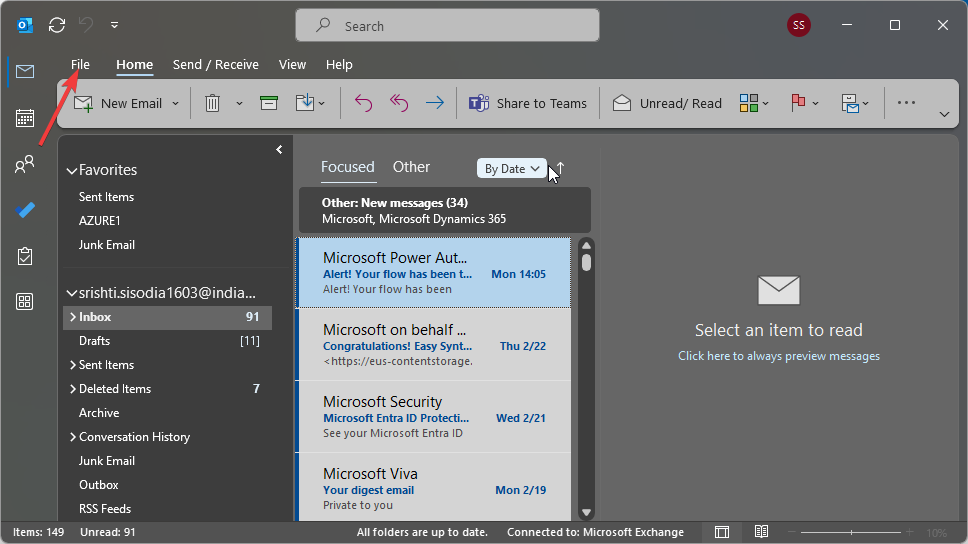Expand the ribbon display options chevron

[944, 114]
